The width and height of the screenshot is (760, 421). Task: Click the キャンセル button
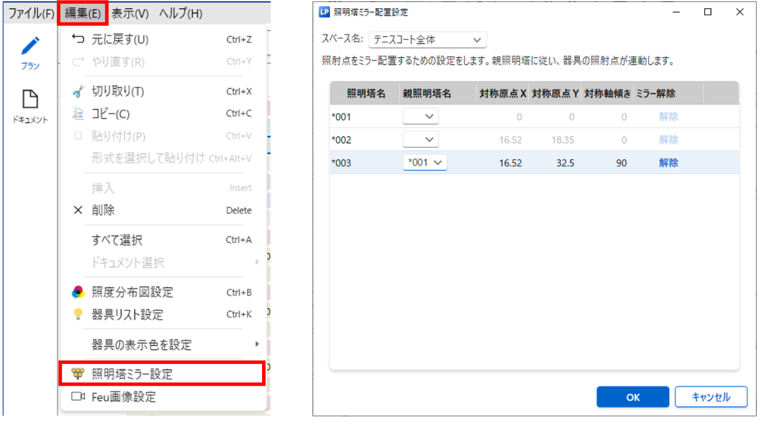[x=711, y=396]
